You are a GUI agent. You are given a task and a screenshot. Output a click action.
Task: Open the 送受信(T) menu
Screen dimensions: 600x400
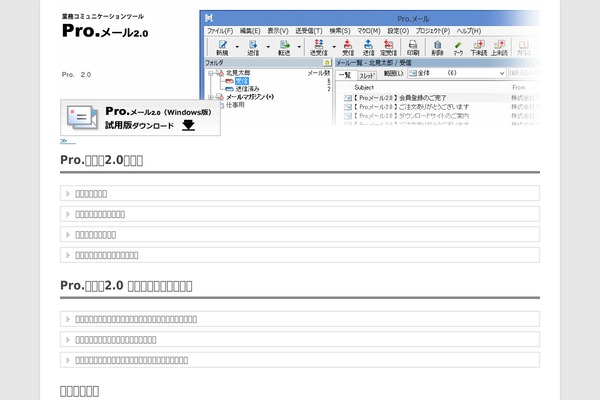309,31
